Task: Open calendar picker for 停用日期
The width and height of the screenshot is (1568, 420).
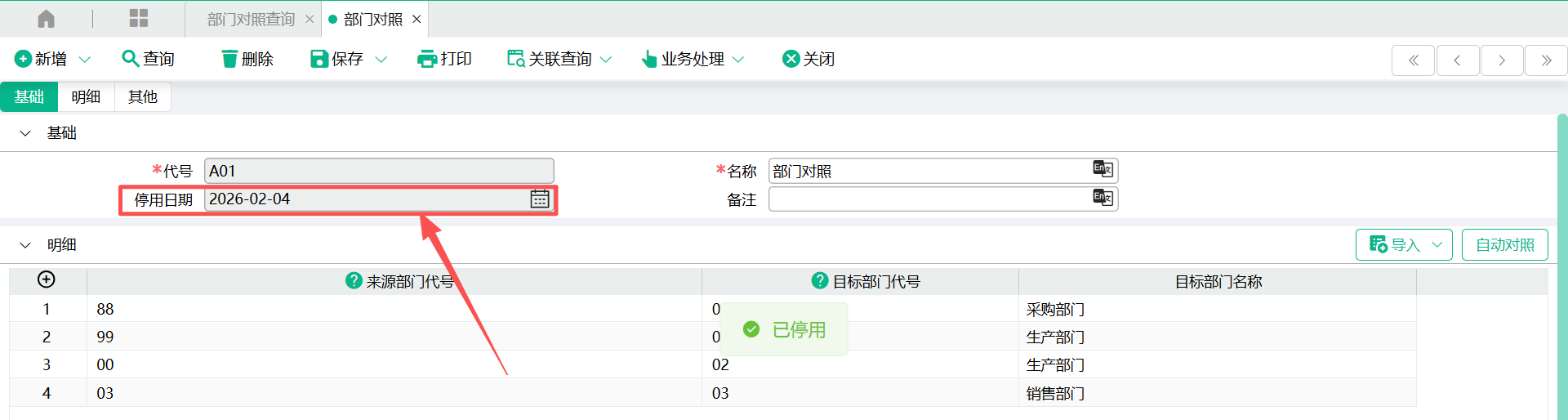Action: tap(540, 199)
